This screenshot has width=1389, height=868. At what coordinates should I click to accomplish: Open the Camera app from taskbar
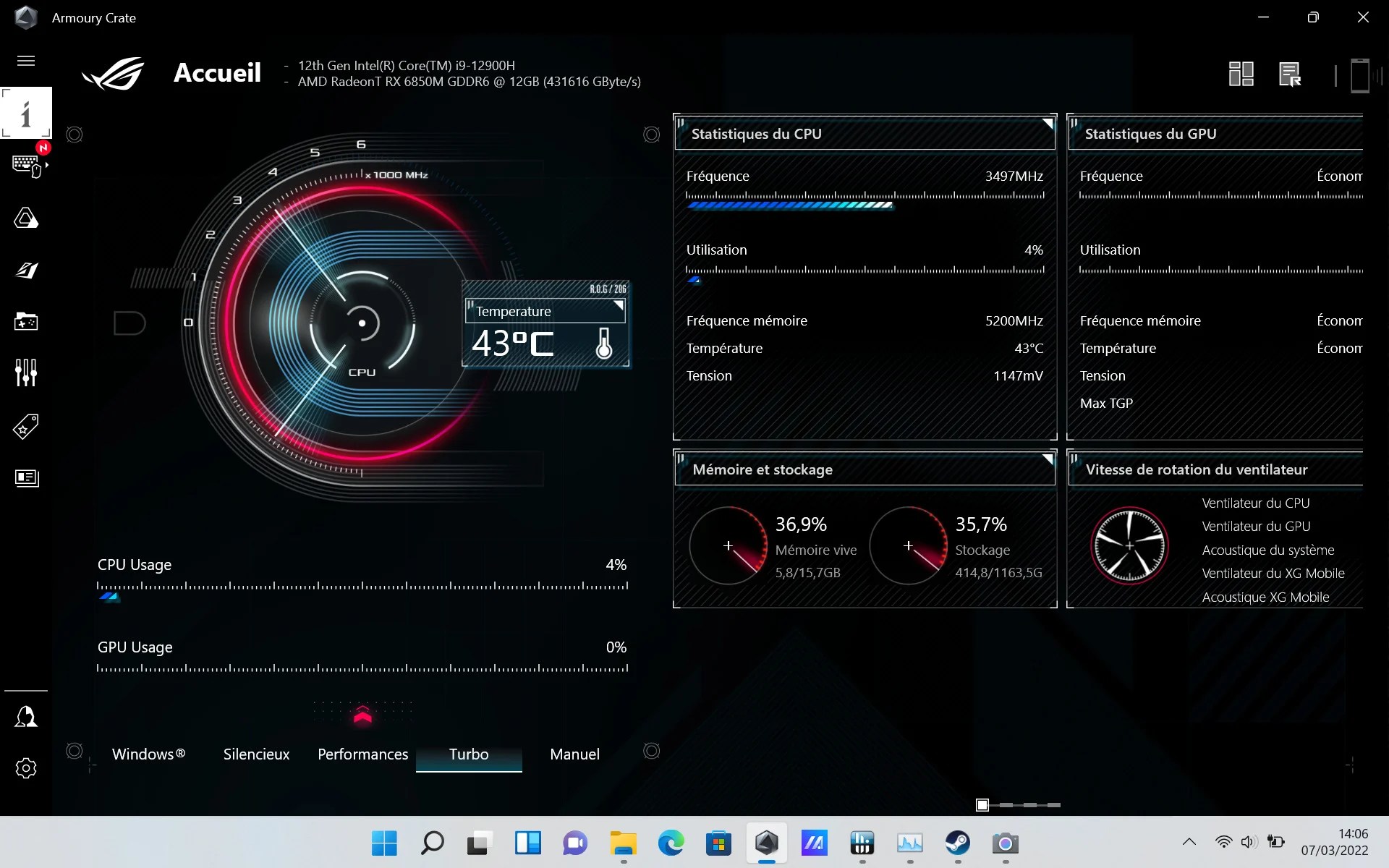pos(1006,843)
